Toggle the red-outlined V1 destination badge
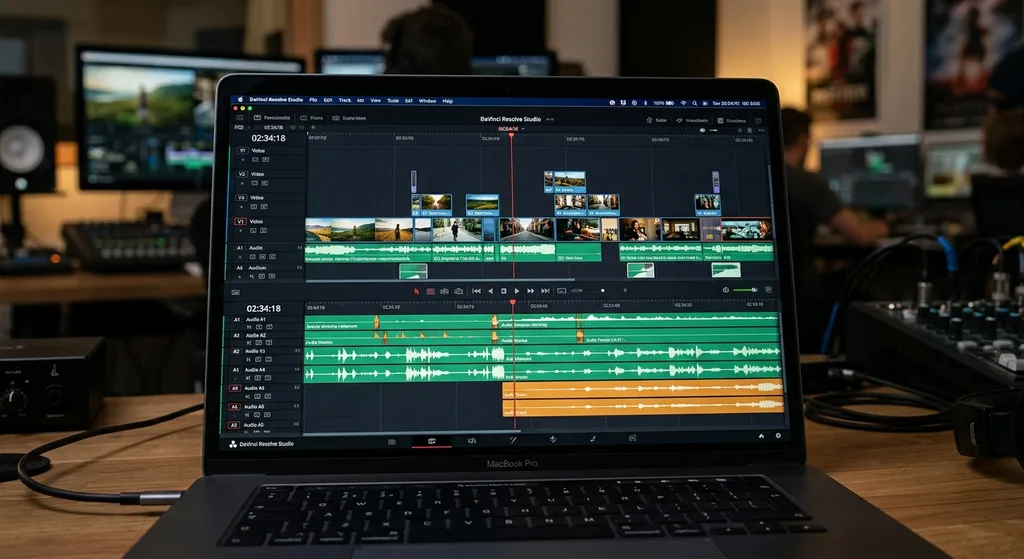This screenshot has width=1024, height=559. pos(240,221)
